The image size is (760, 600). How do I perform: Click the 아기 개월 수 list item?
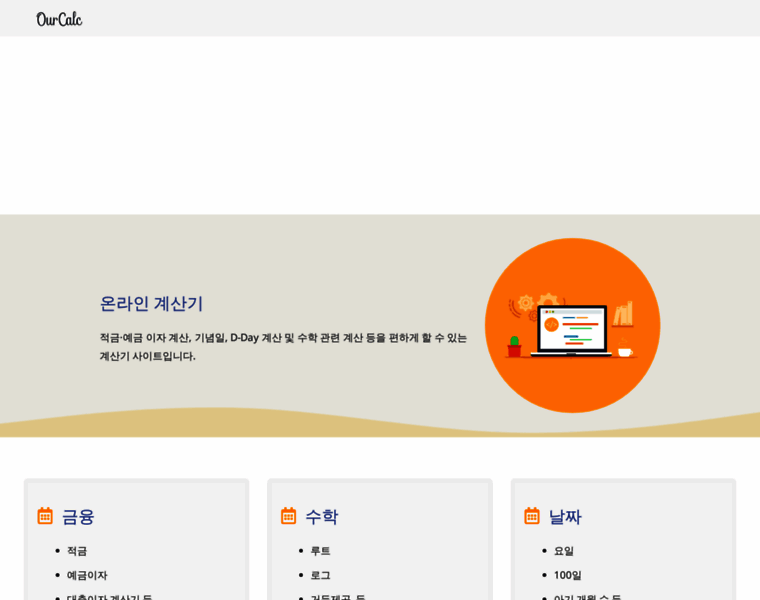tap(587, 596)
